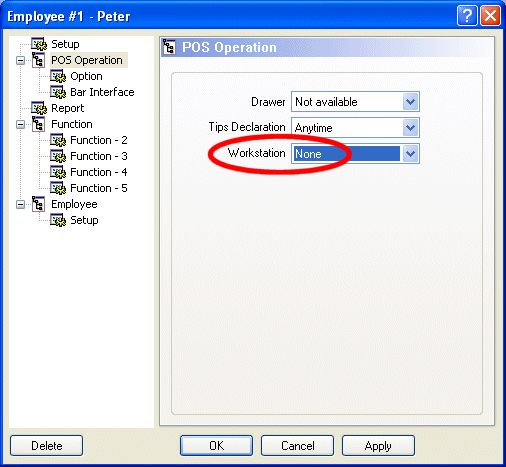Collapse the Function tree node
This screenshot has height=467, width=506.
click(x=21, y=125)
